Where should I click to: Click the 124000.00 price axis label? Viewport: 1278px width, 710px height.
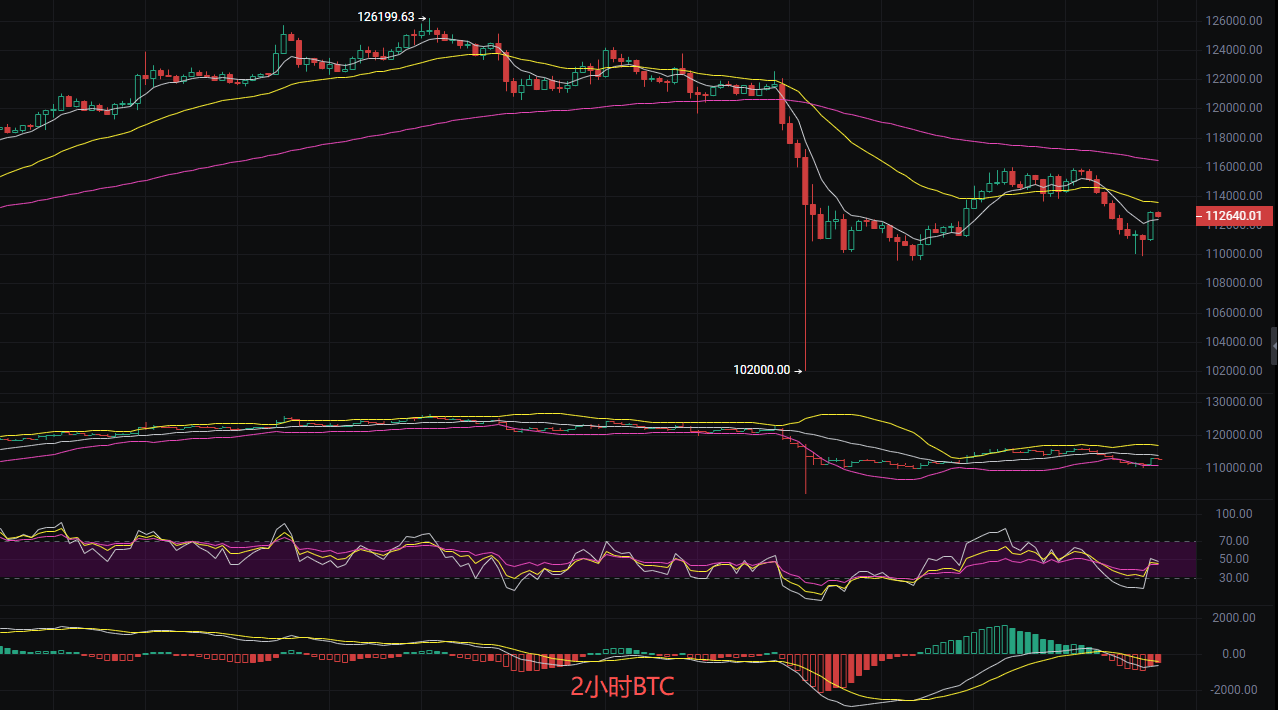[x=1232, y=48]
